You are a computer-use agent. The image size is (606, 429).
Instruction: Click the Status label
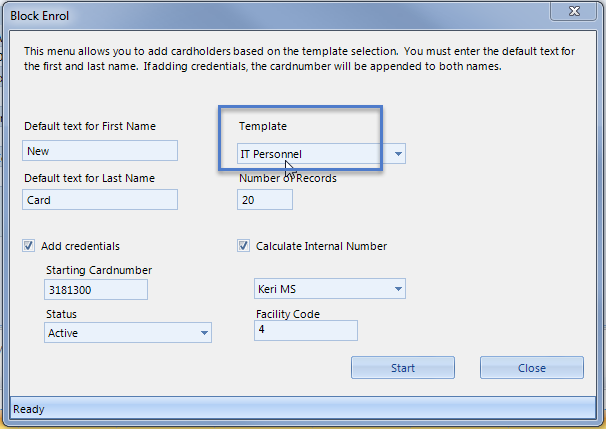(61, 314)
